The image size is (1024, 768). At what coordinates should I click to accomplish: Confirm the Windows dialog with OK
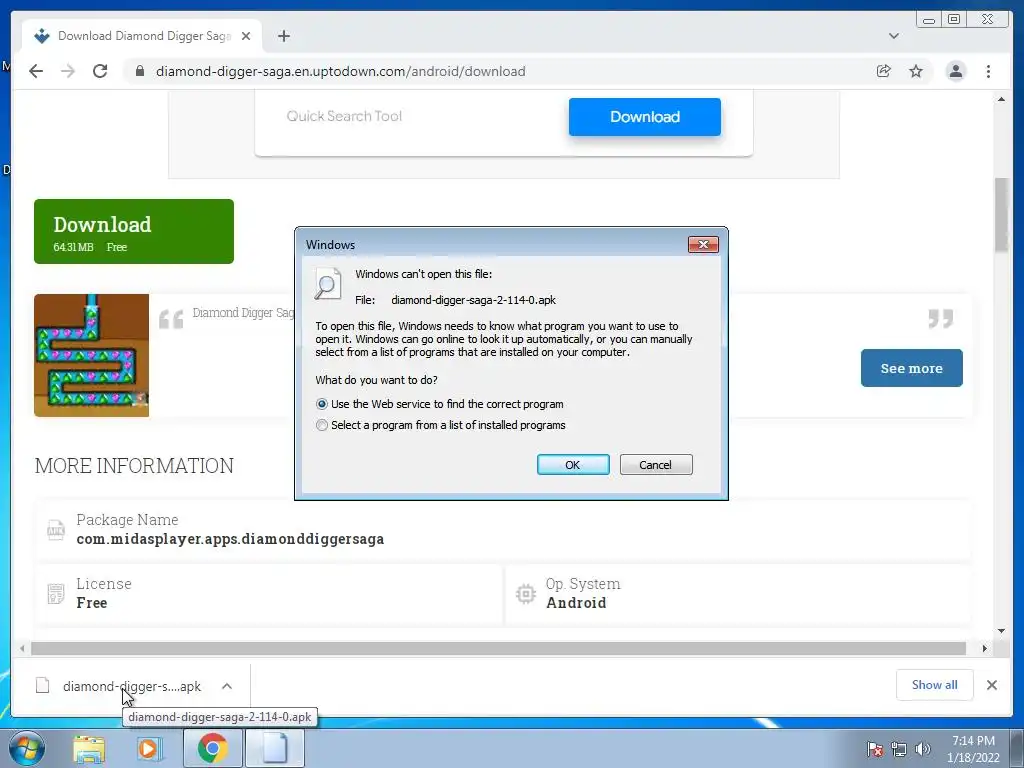click(573, 464)
